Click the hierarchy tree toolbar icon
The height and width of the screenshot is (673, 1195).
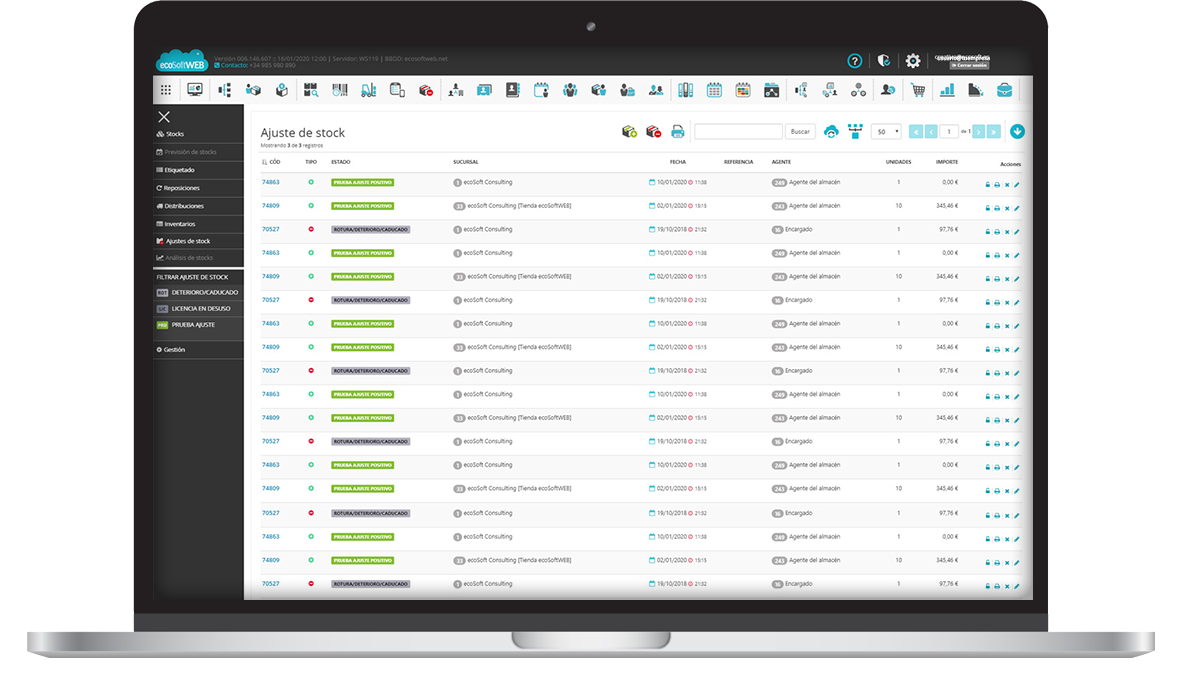click(225, 90)
